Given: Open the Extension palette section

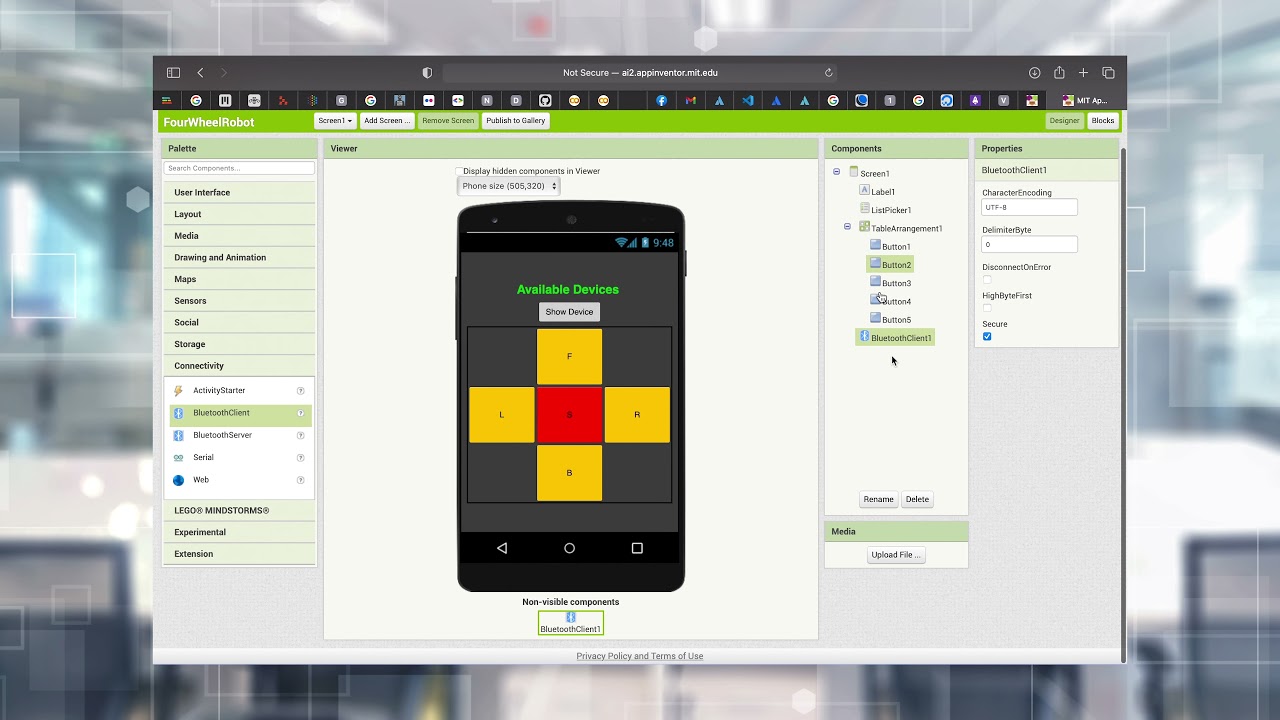Looking at the screenshot, I should pyautogui.click(x=239, y=554).
